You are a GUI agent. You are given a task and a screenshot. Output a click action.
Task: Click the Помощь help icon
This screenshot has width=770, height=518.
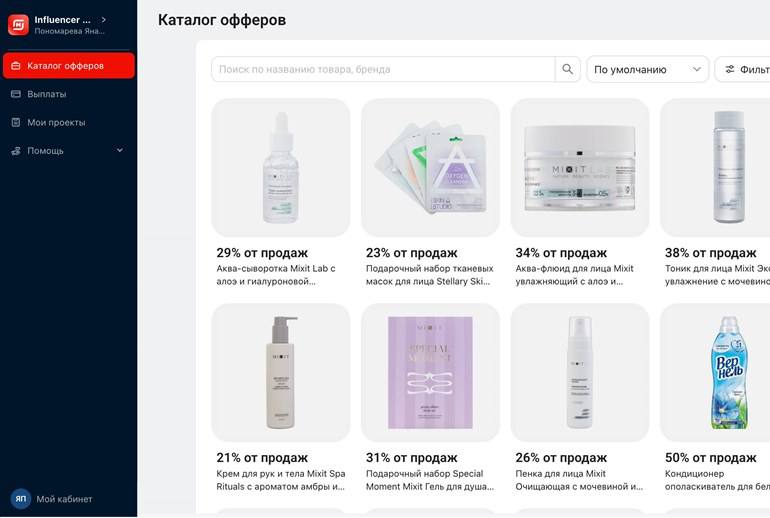pyautogui.click(x=16, y=151)
